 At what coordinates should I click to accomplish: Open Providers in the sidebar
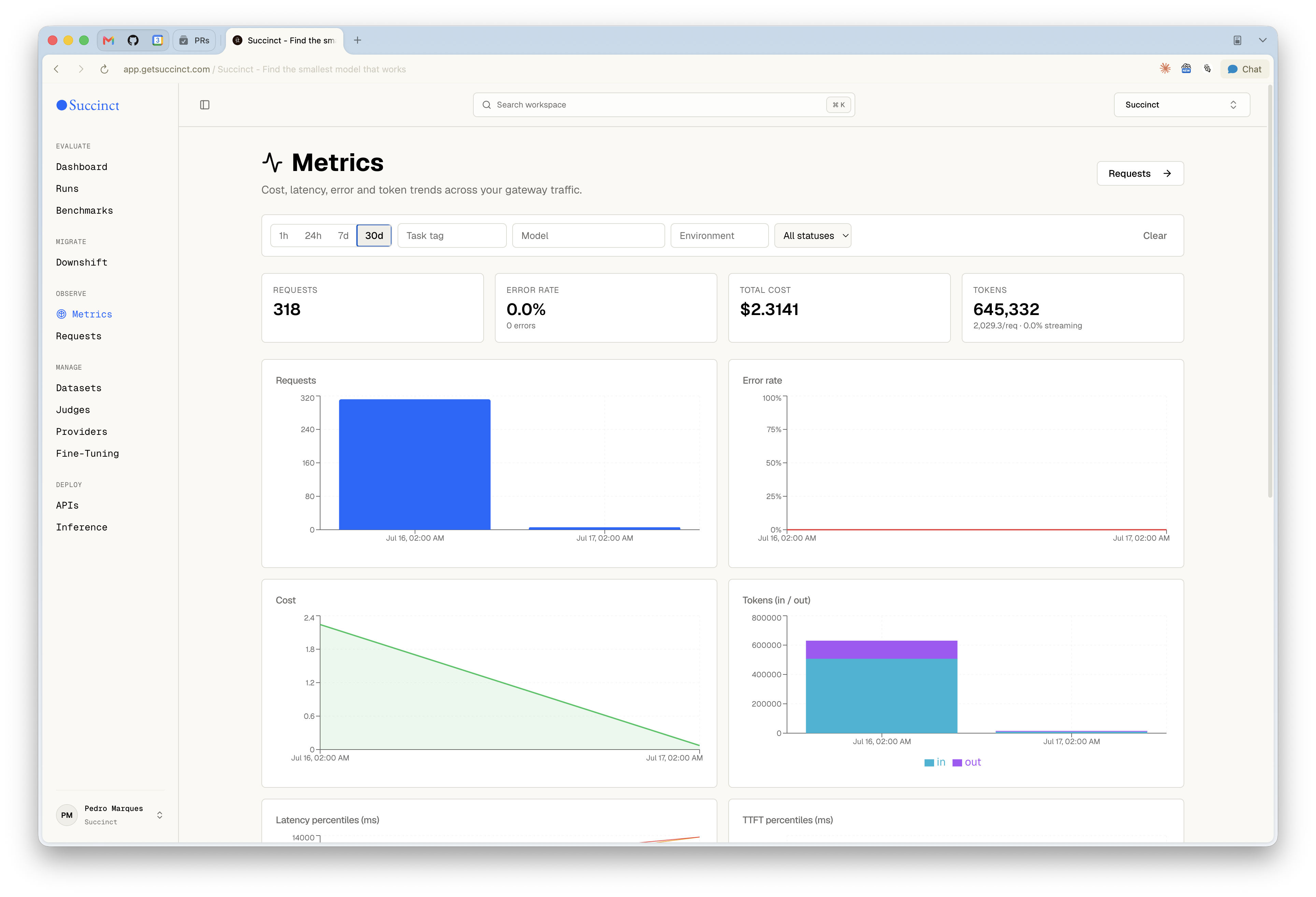click(82, 431)
